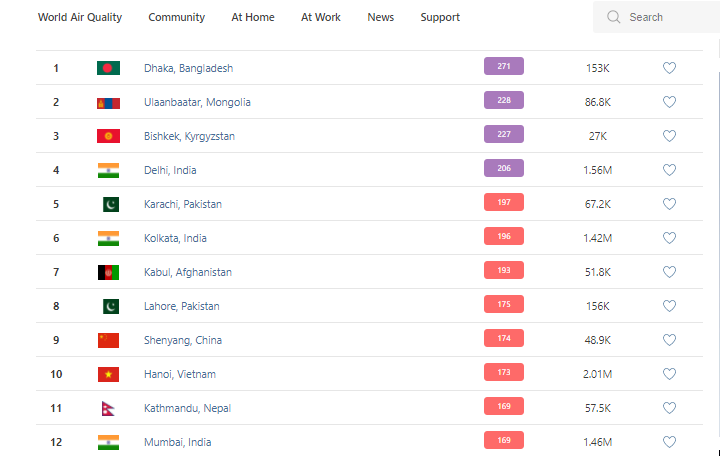Click the China flag beside Shenyang
The image size is (720, 456).
click(x=108, y=340)
